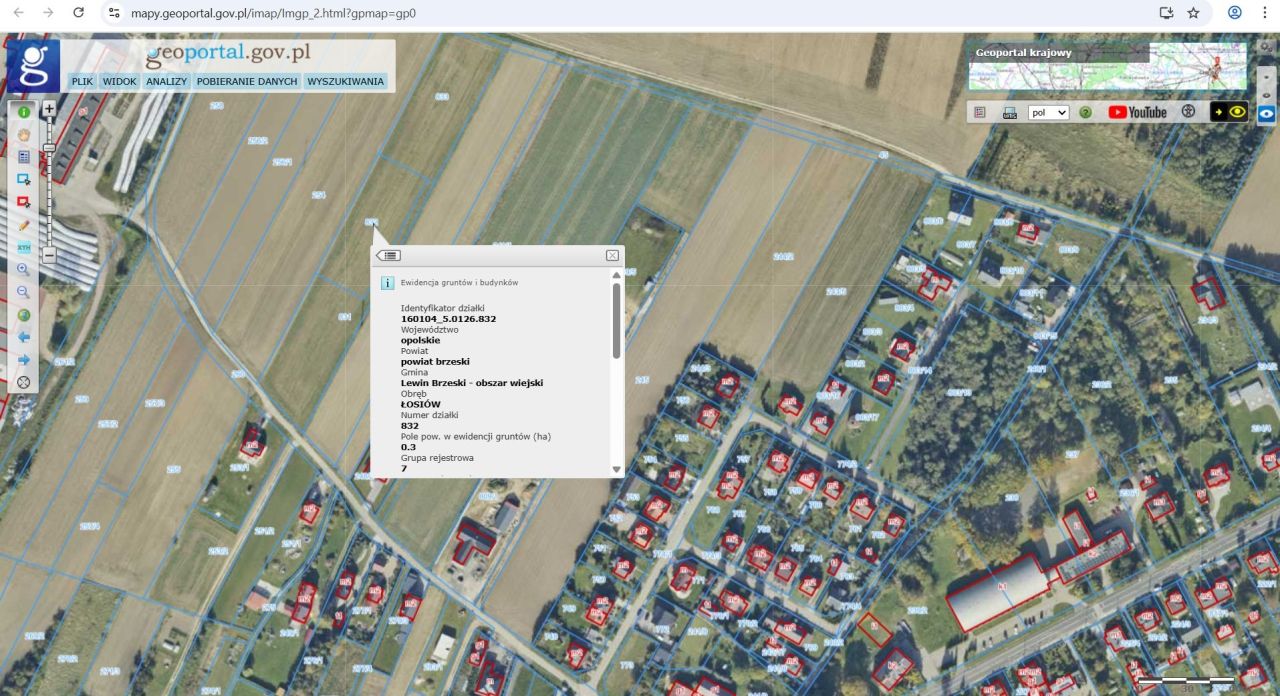Screen dimensions: 1280x696
Task: Click the info icon beside Ewidencja gruntów
Action: pyautogui.click(x=387, y=284)
